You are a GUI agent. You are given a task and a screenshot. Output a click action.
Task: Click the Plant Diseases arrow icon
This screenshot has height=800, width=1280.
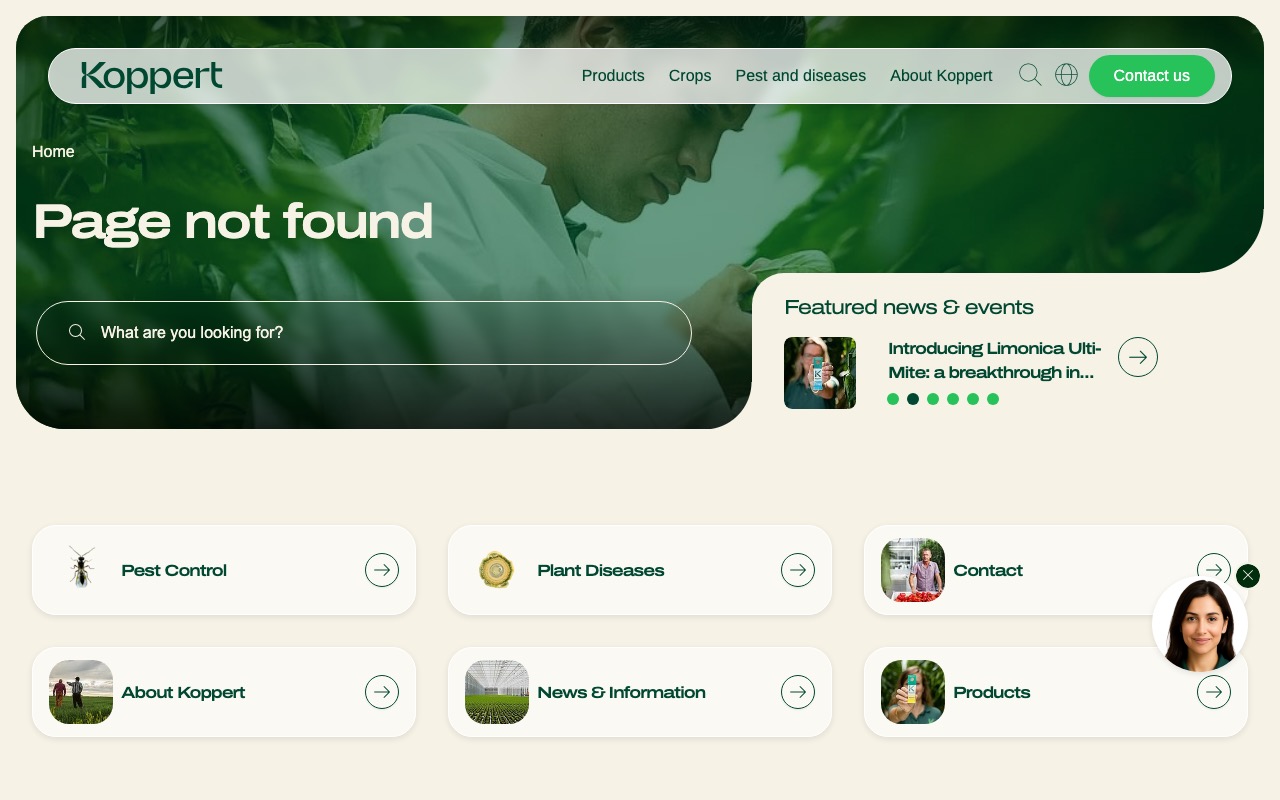coord(798,570)
